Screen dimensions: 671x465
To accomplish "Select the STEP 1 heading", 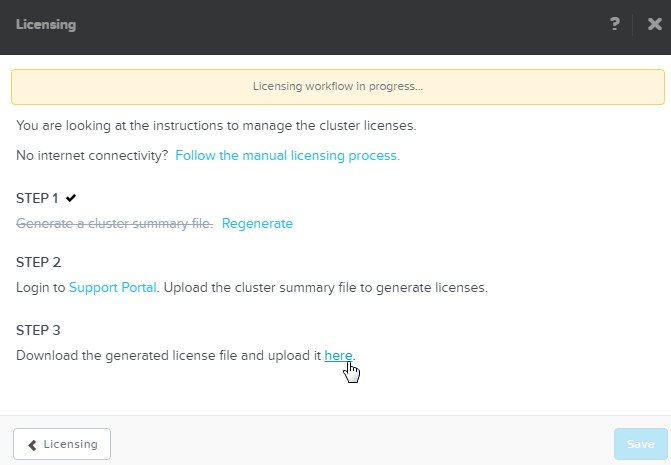I will pos(38,198).
